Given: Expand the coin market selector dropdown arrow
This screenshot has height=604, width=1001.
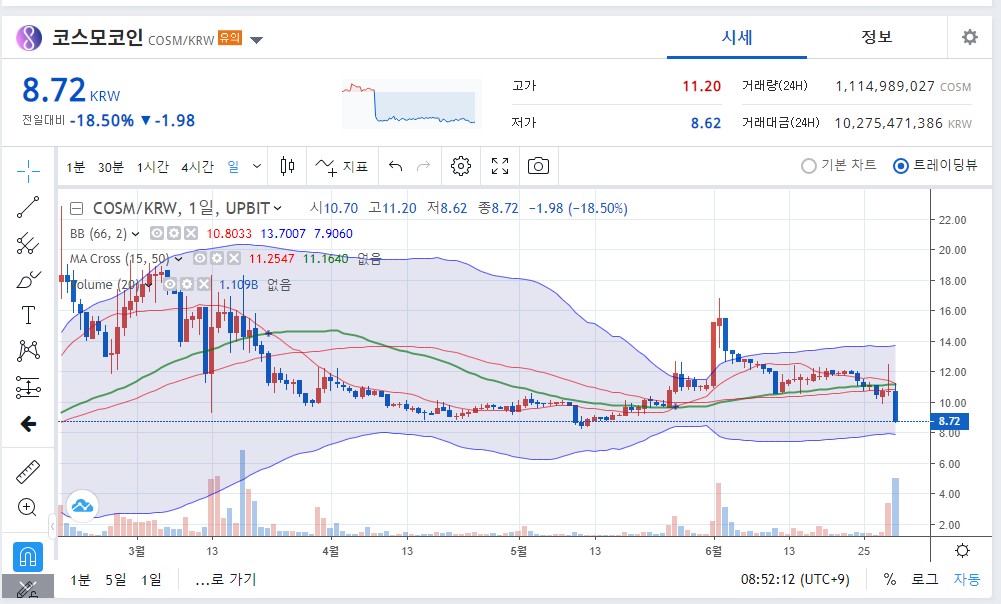Looking at the screenshot, I should [x=256, y=40].
